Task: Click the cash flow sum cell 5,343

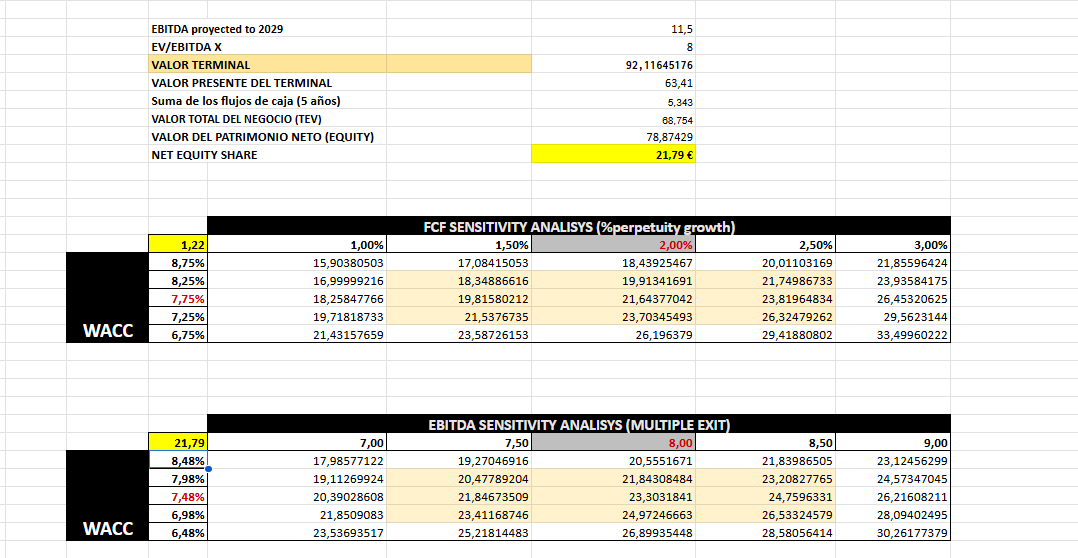Action: pyautogui.click(x=613, y=101)
